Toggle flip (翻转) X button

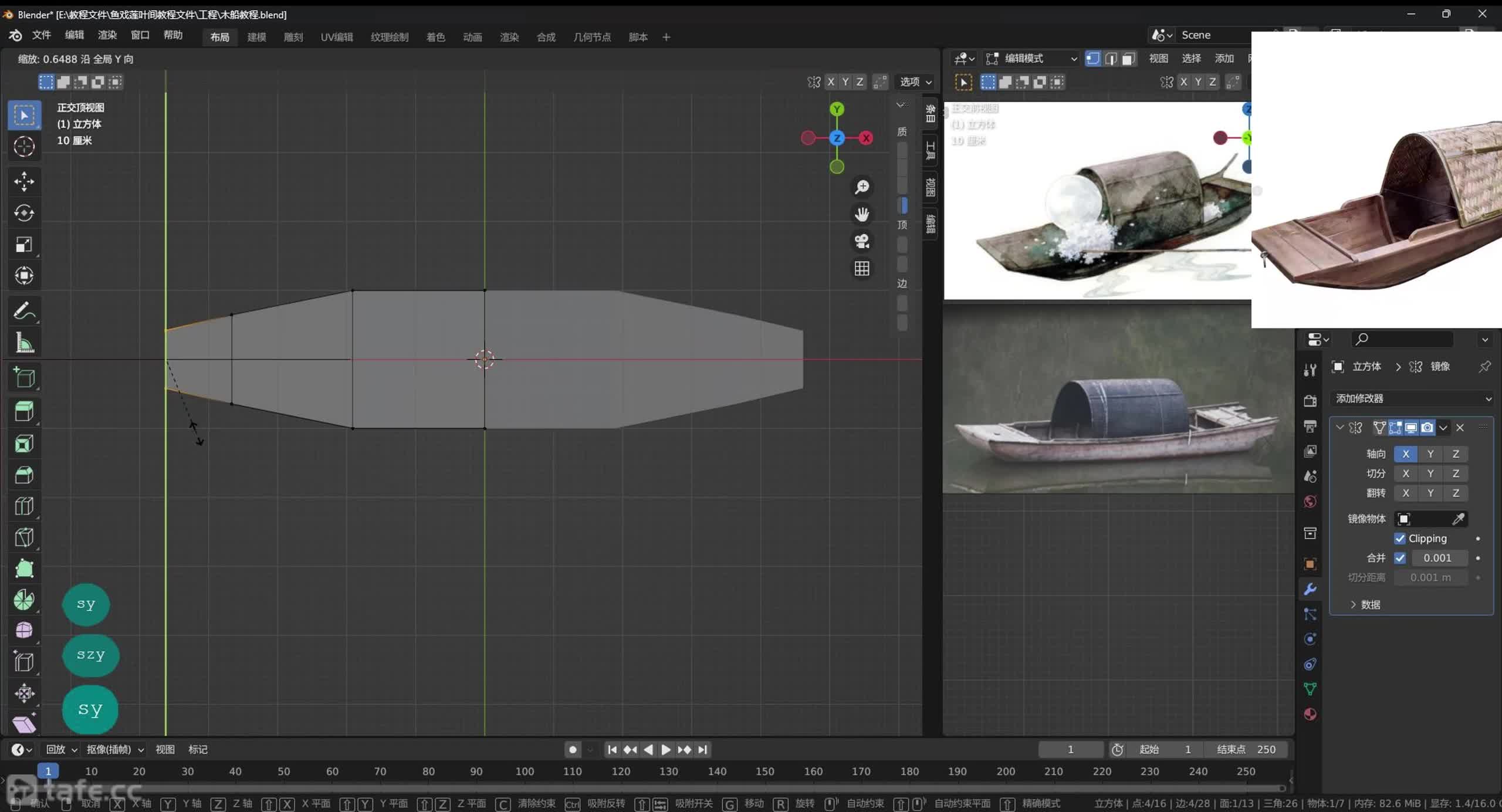pyautogui.click(x=1406, y=493)
